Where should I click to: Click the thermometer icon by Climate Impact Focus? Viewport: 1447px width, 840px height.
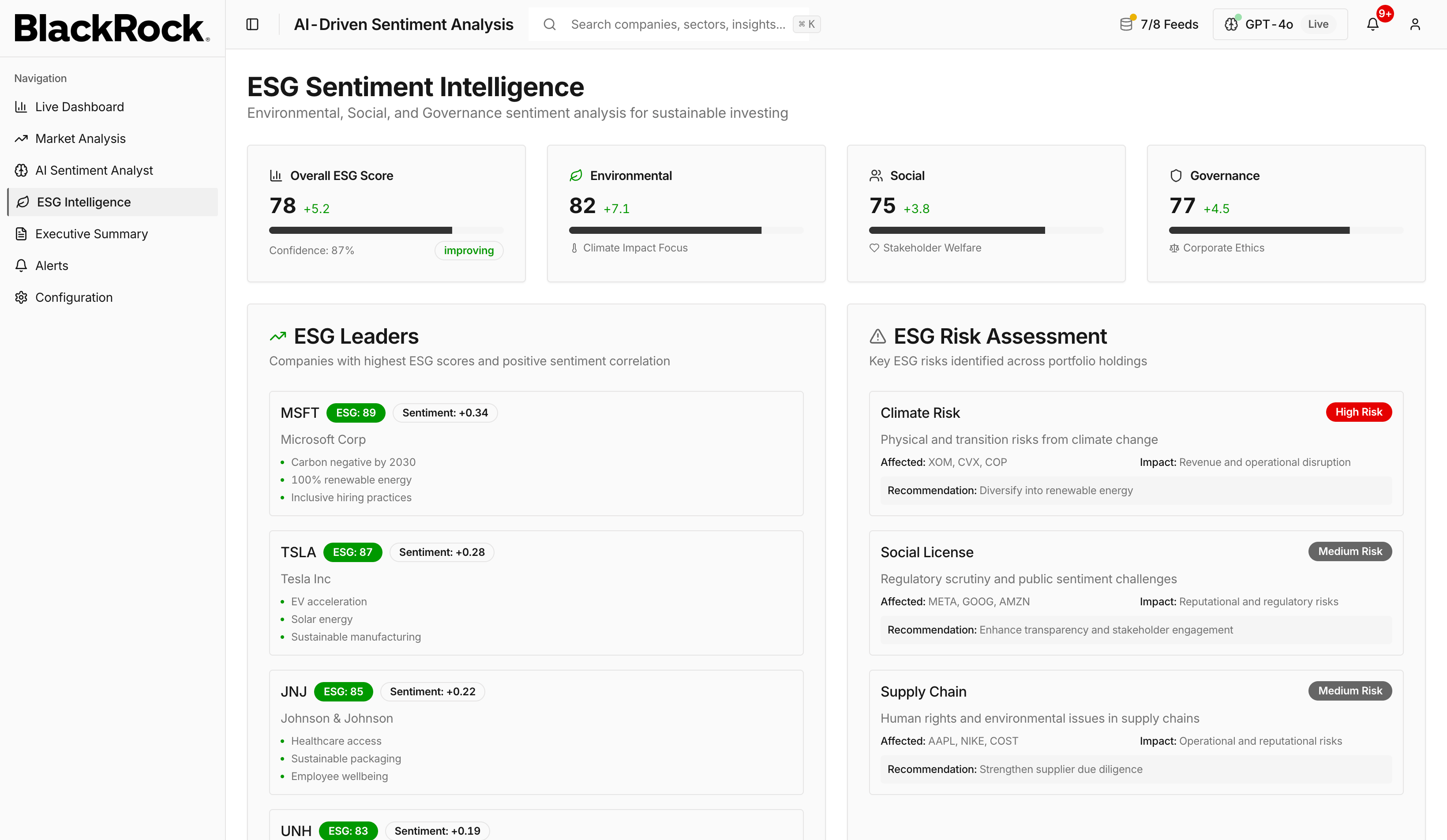[x=574, y=248]
